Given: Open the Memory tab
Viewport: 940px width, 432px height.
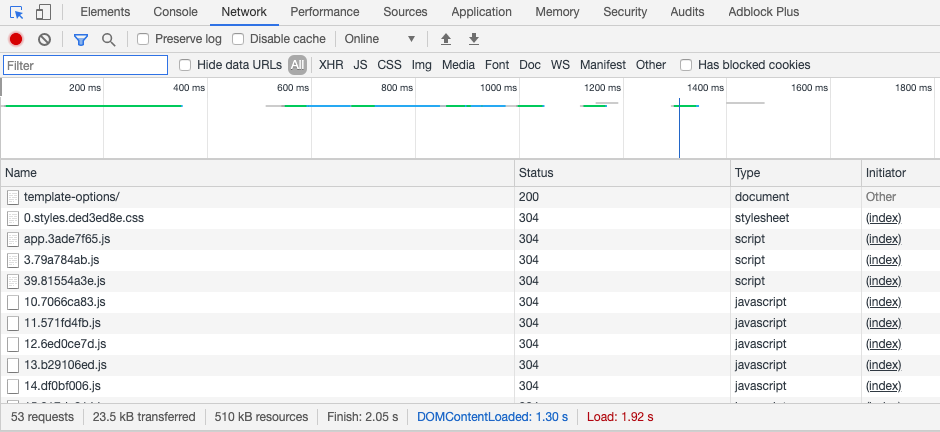Looking at the screenshot, I should pos(558,12).
